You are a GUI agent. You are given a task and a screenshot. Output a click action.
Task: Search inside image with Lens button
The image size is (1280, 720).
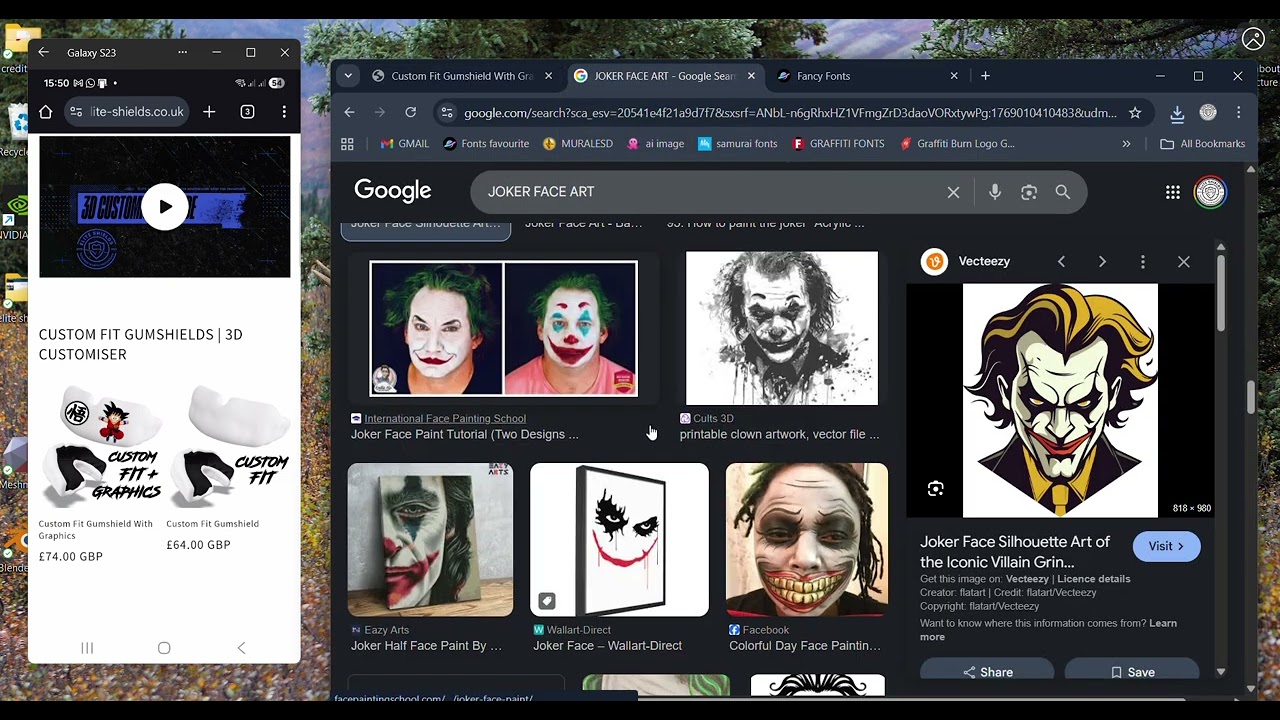(x=935, y=489)
